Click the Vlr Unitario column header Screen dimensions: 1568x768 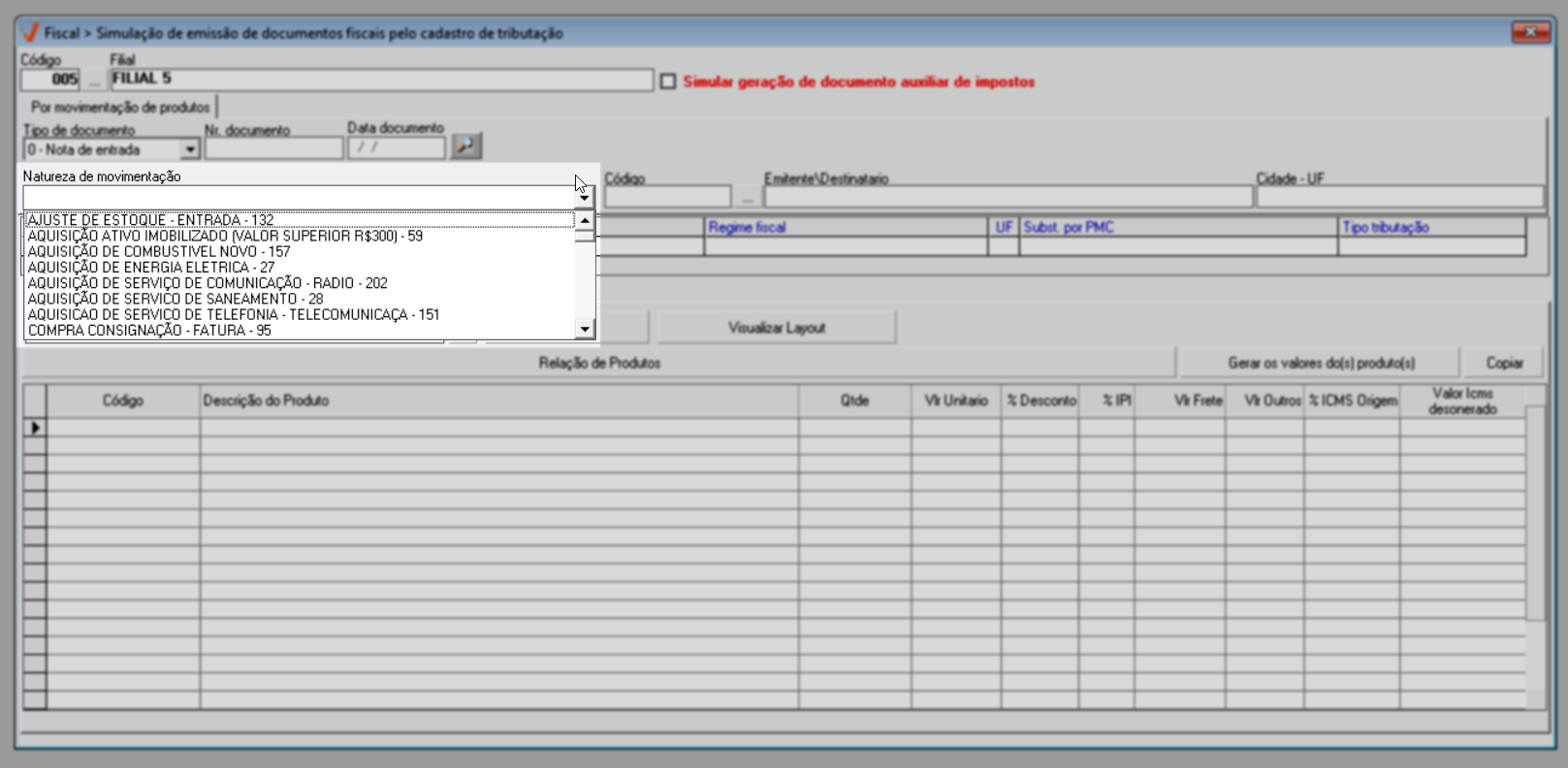[956, 400]
